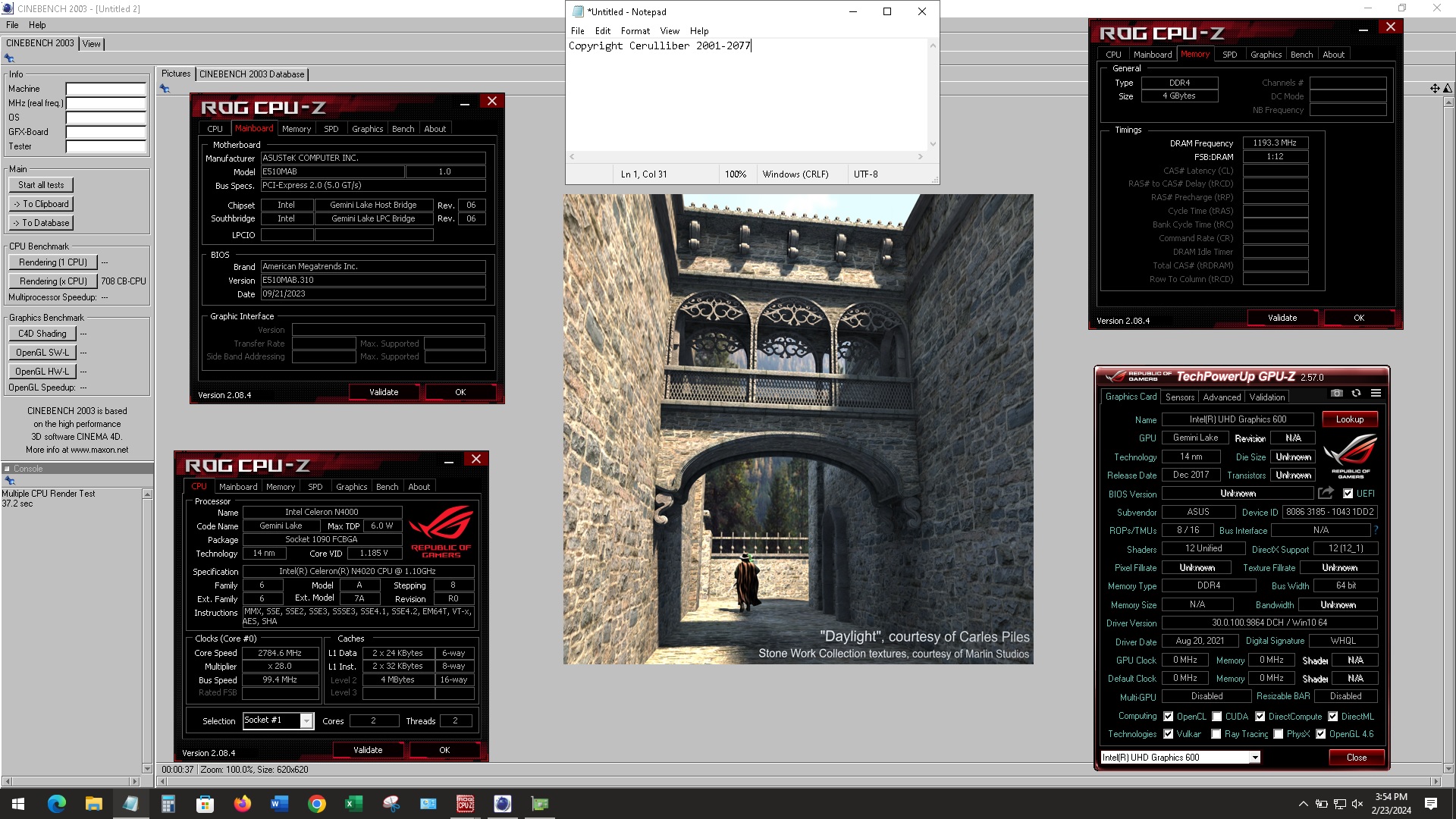This screenshot has height=819, width=1456.
Task: Click the rendered Daylight picture
Action: [798, 429]
